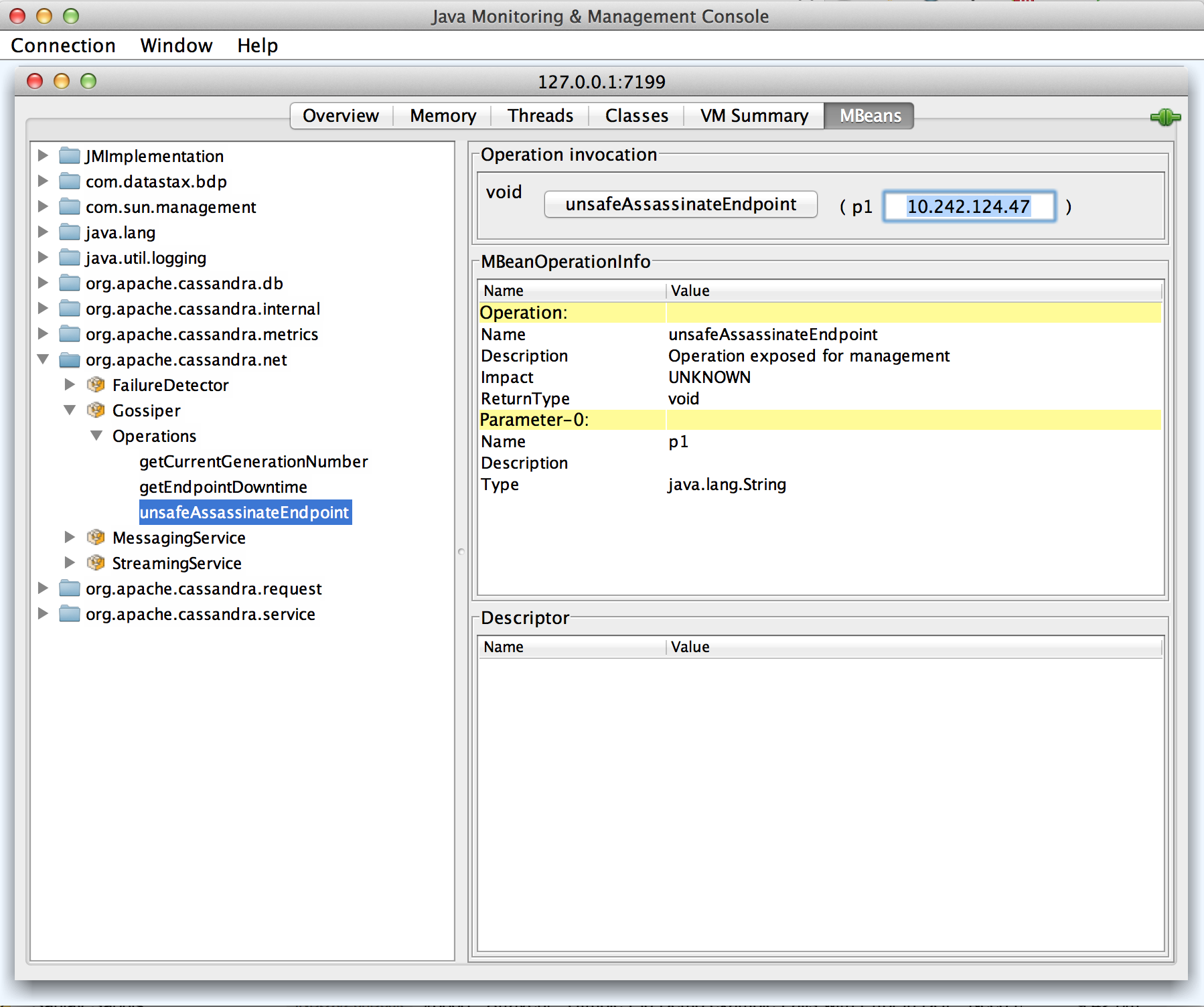Click the MessagingService MBean icon
This screenshot has height=1007, width=1204.
[96, 538]
